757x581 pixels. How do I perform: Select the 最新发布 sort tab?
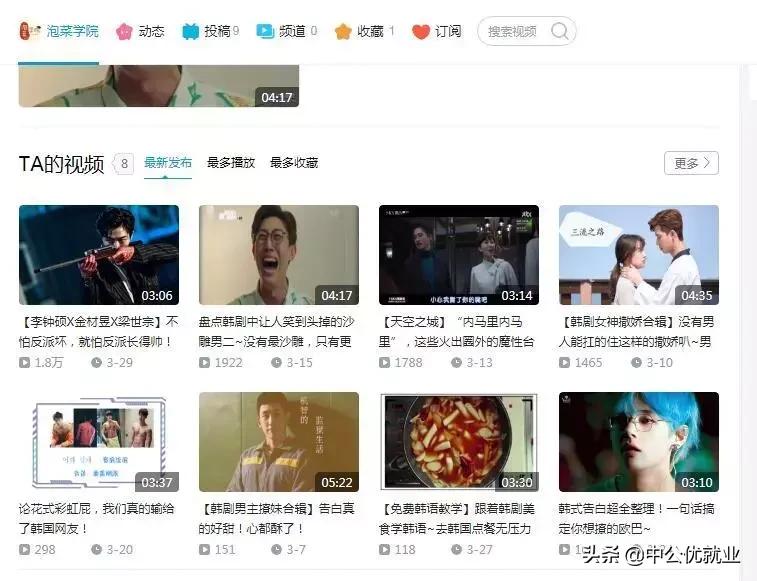click(x=168, y=163)
